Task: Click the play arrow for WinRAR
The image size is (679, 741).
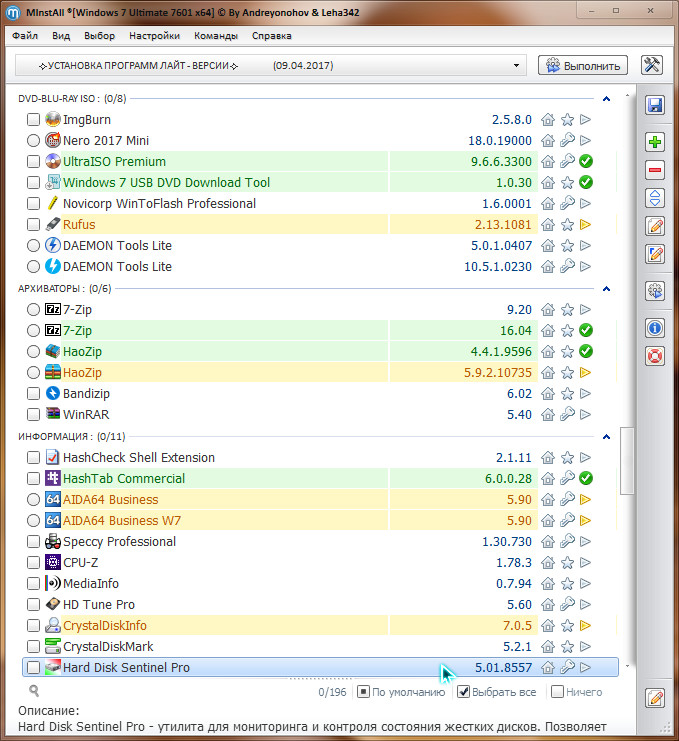Action: [x=585, y=414]
